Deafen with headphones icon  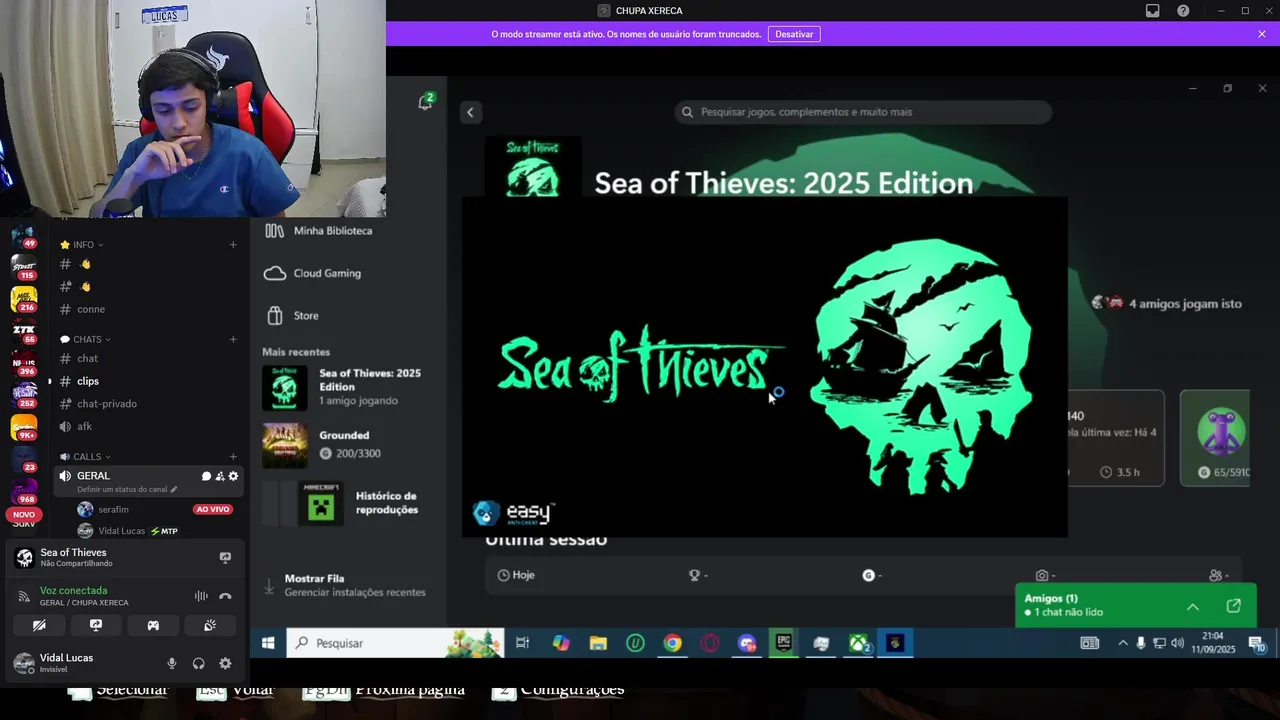(x=199, y=664)
